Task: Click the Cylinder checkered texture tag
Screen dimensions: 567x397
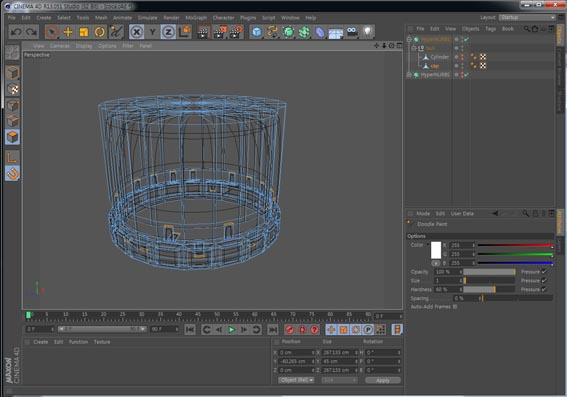Action: point(483,57)
